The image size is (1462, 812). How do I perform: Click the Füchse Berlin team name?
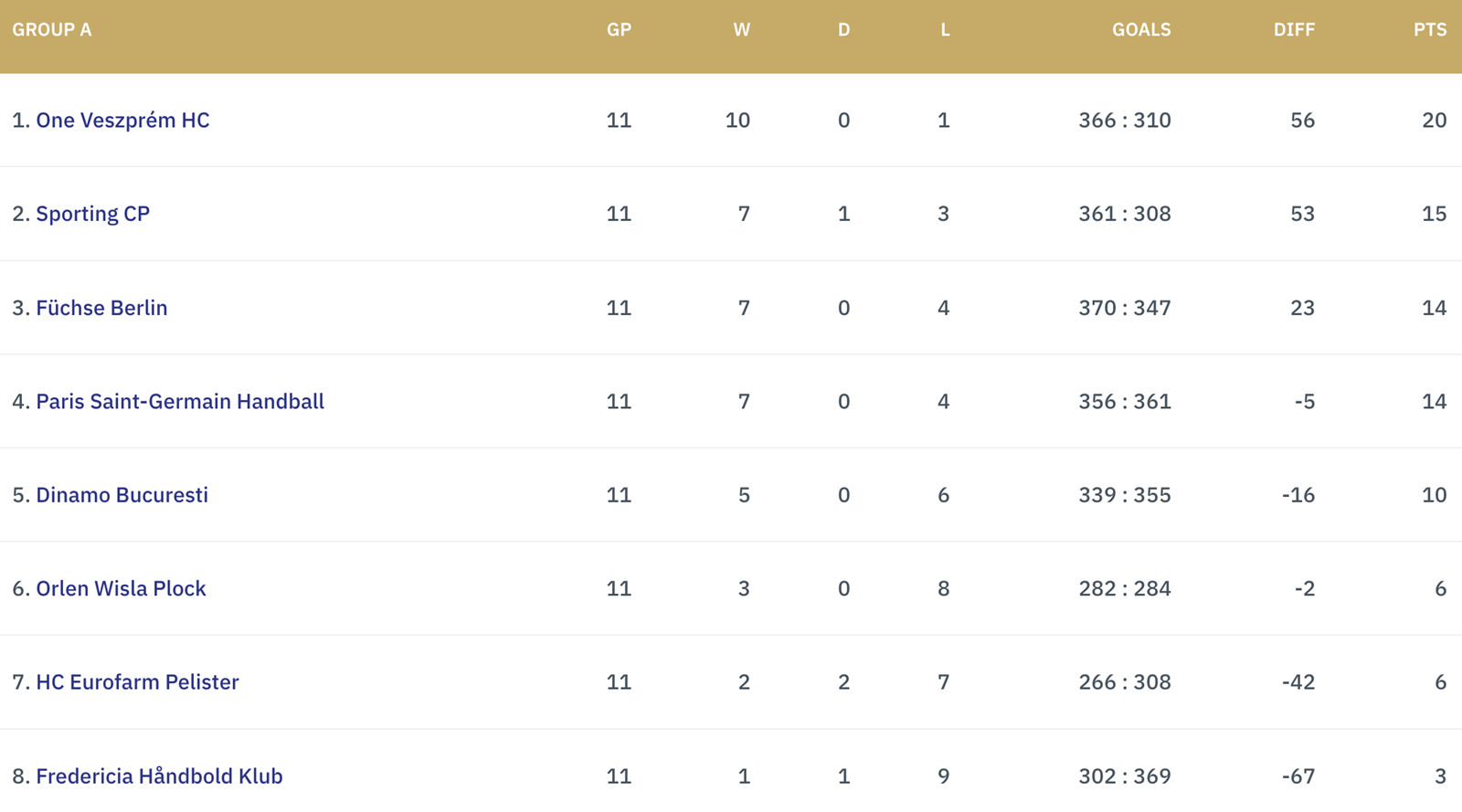tap(101, 308)
